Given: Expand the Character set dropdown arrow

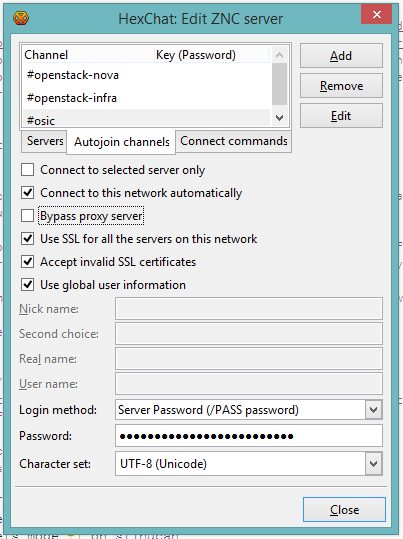Looking at the screenshot, I should point(373,464).
